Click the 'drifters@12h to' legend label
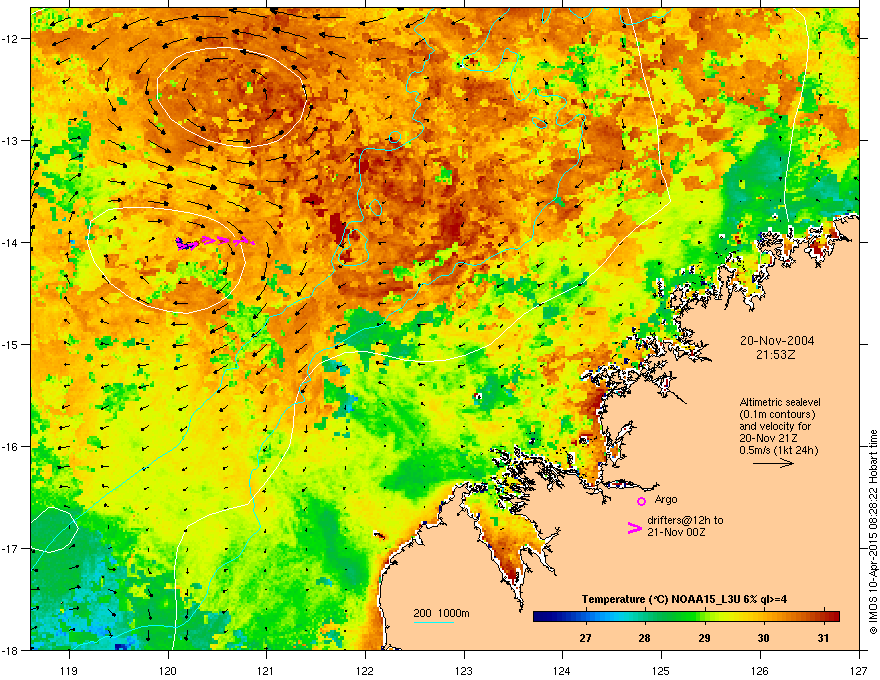880x680 pixels. click(x=685, y=520)
